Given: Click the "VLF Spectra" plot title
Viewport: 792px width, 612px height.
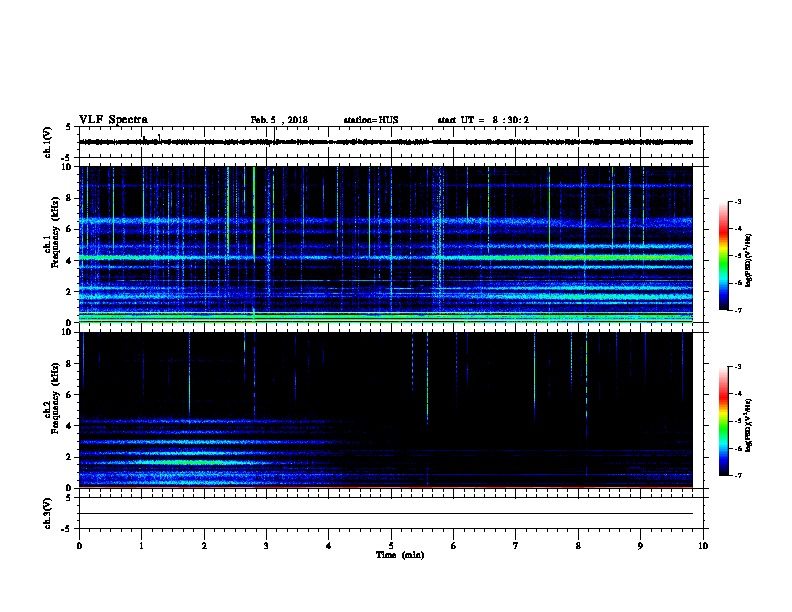Looking at the screenshot, I should pyautogui.click(x=113, y=120).
